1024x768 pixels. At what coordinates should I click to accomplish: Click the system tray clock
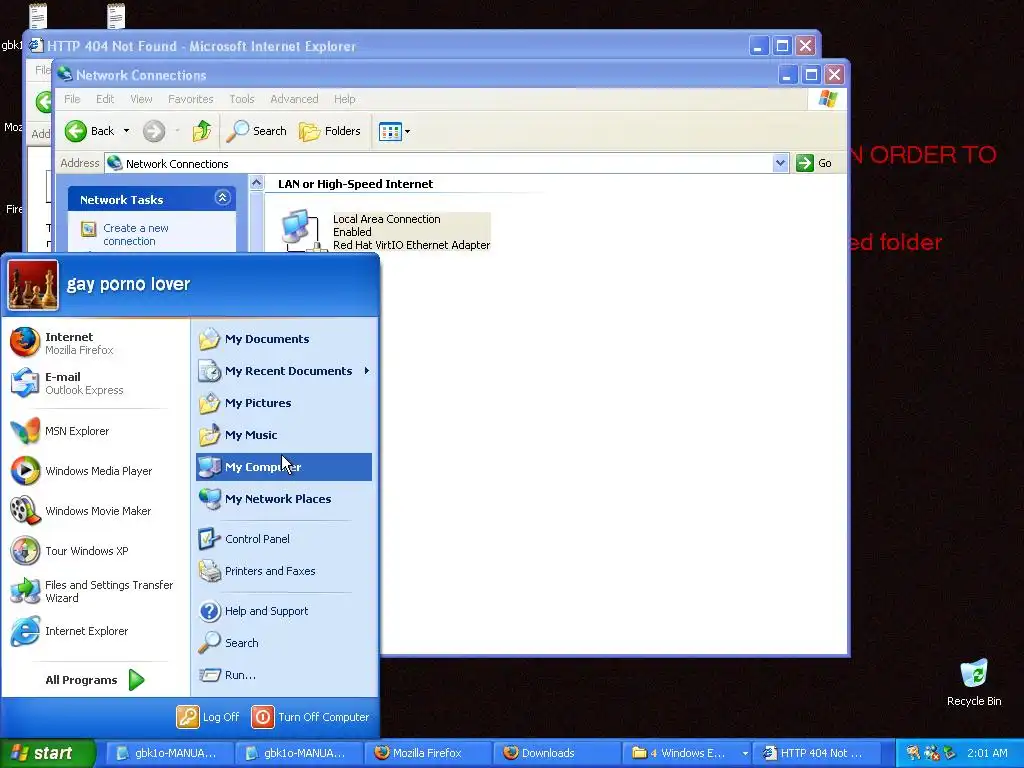(987, 753)
